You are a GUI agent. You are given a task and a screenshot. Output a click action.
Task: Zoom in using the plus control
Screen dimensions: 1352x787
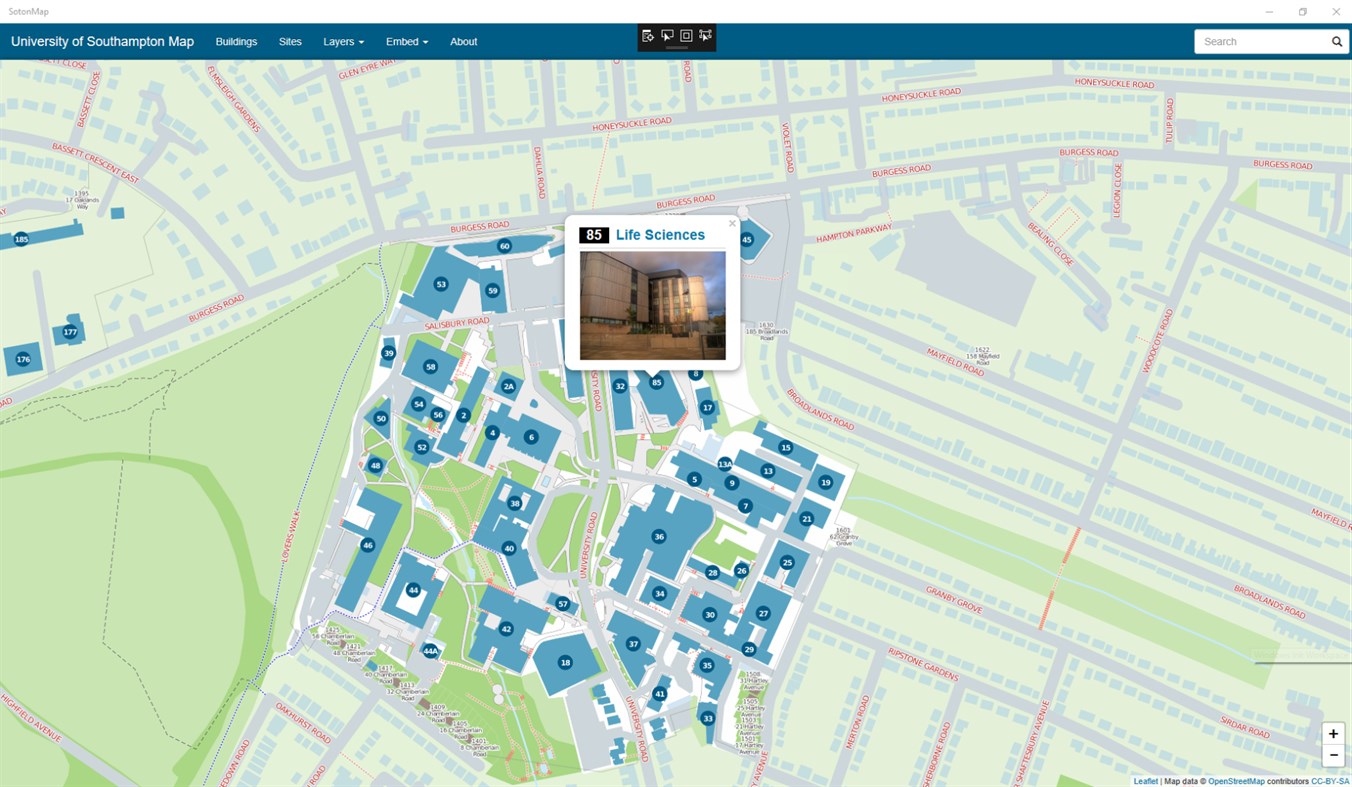coord(1333,733)
